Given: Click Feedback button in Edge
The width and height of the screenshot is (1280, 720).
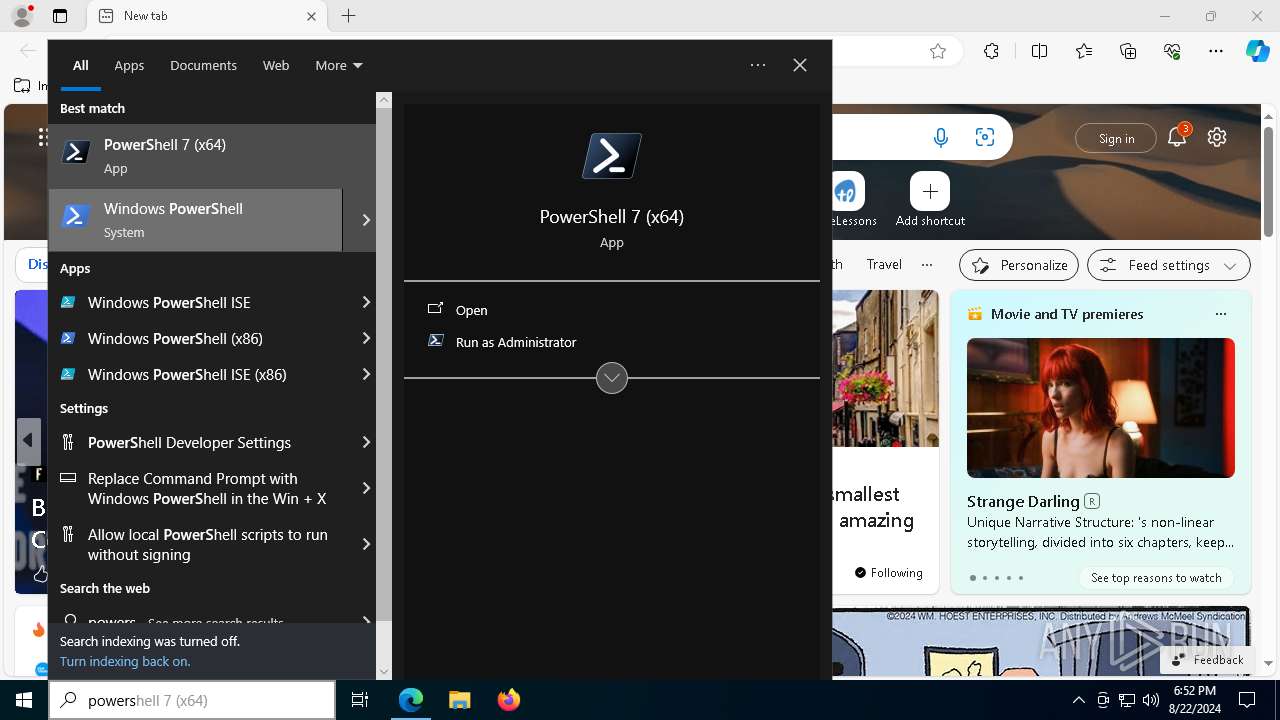Looking at the screenshot, I should click(x=1207, y=659).
